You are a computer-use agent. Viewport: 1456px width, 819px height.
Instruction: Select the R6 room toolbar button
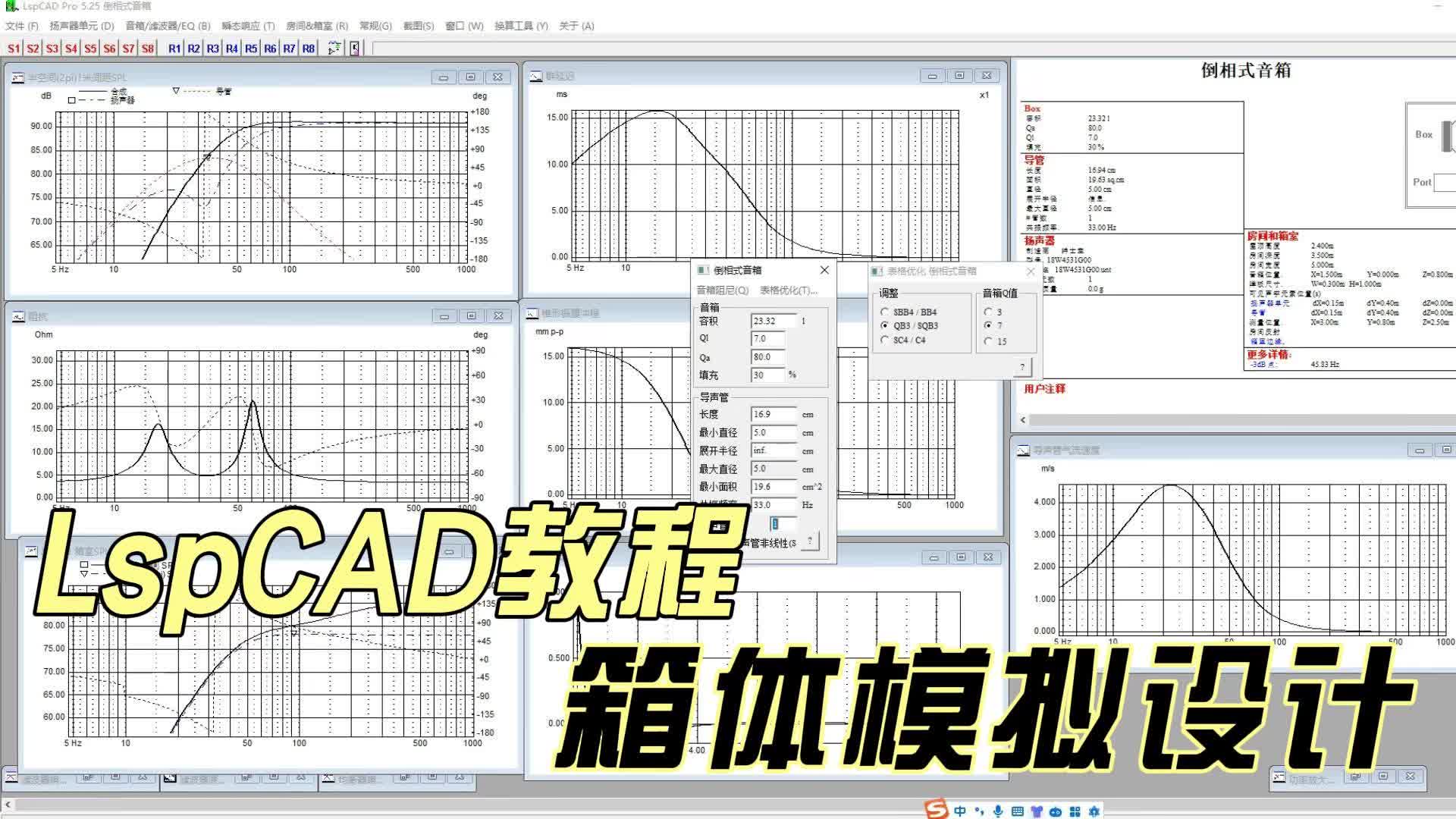(x=270, y=49)
